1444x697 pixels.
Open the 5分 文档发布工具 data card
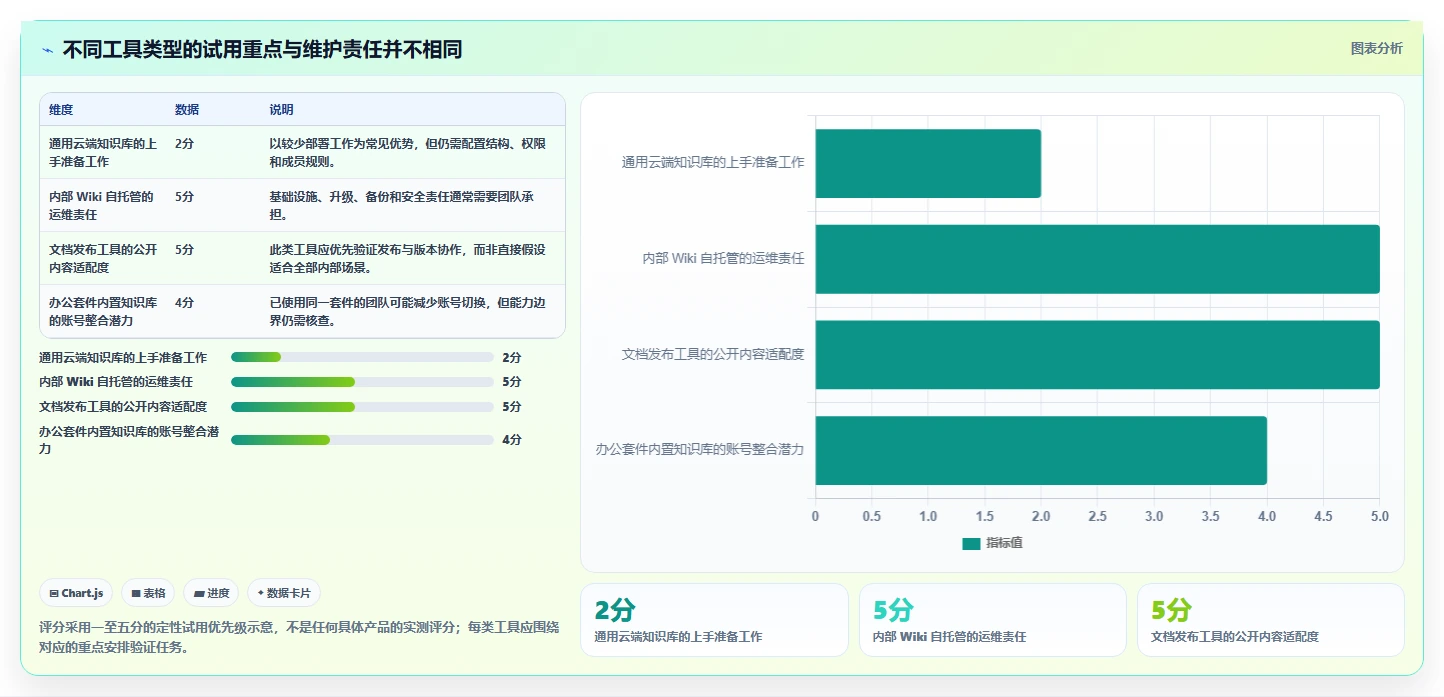coord(1271,620)
